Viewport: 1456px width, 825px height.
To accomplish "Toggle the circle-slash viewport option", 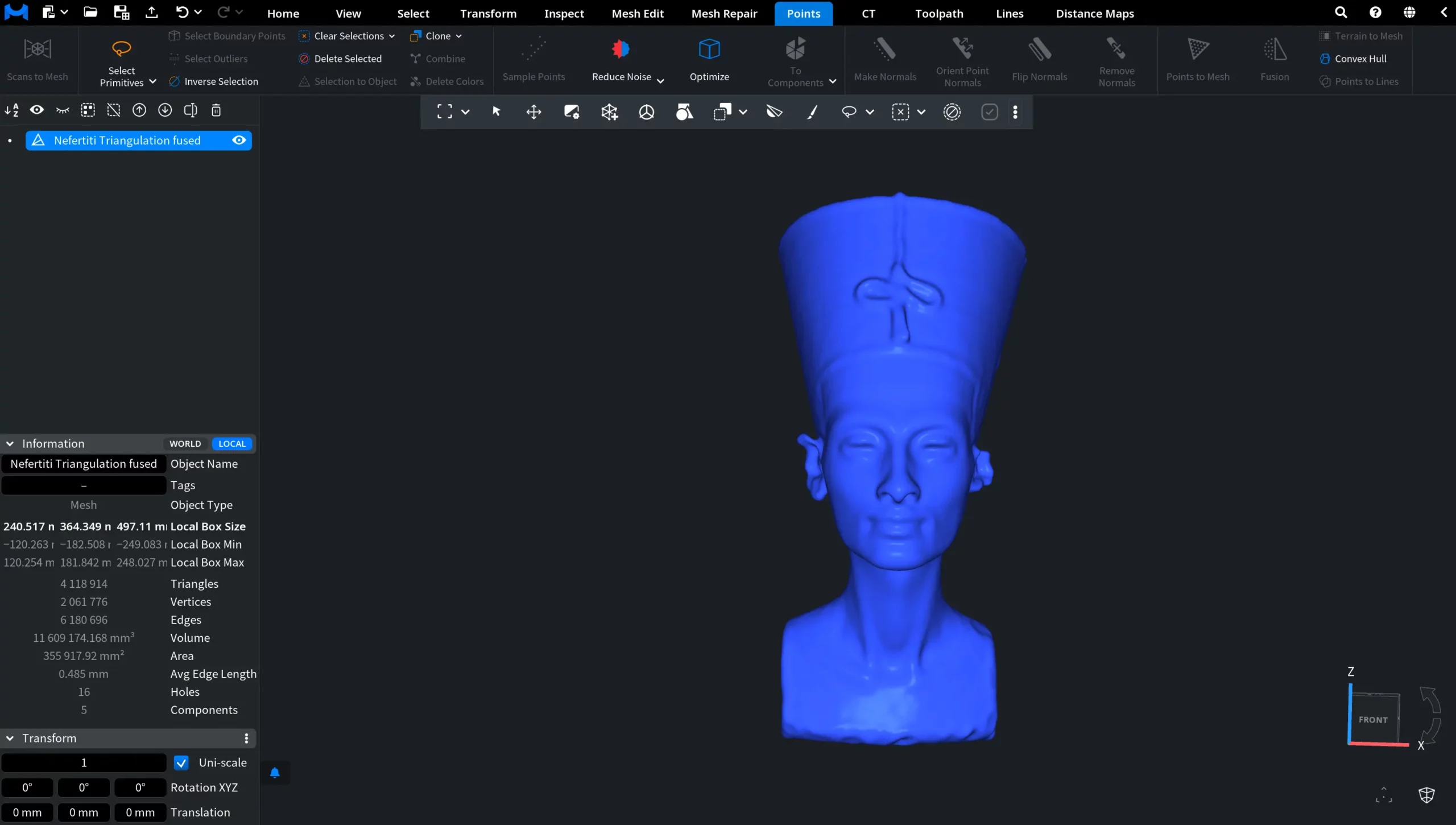I will [952, 112].
